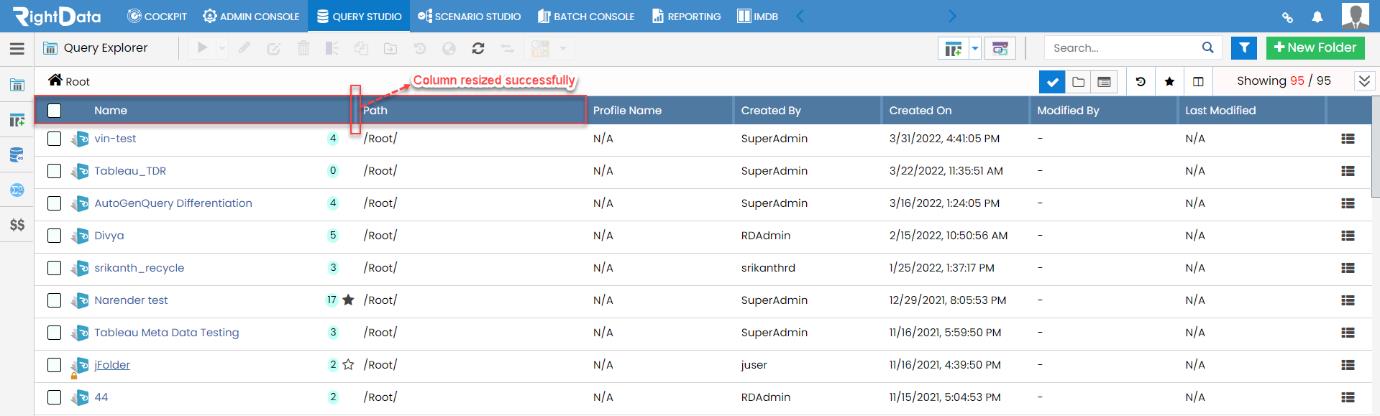1380x416 pixels.
Task: Click the Root home icon in breadcrumb
Action: click(55, 81)
